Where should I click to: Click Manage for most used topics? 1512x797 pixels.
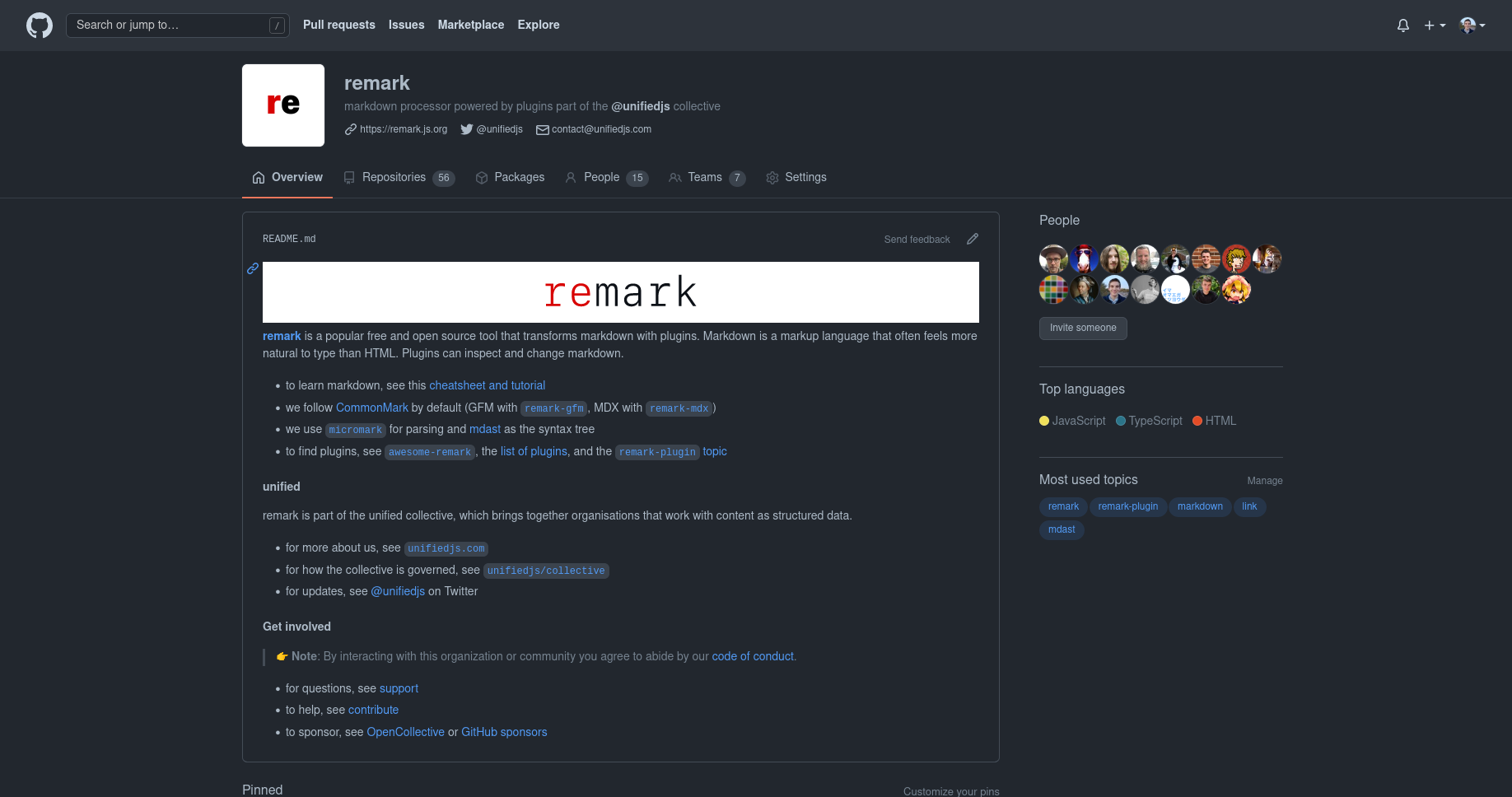point(1265,481)
